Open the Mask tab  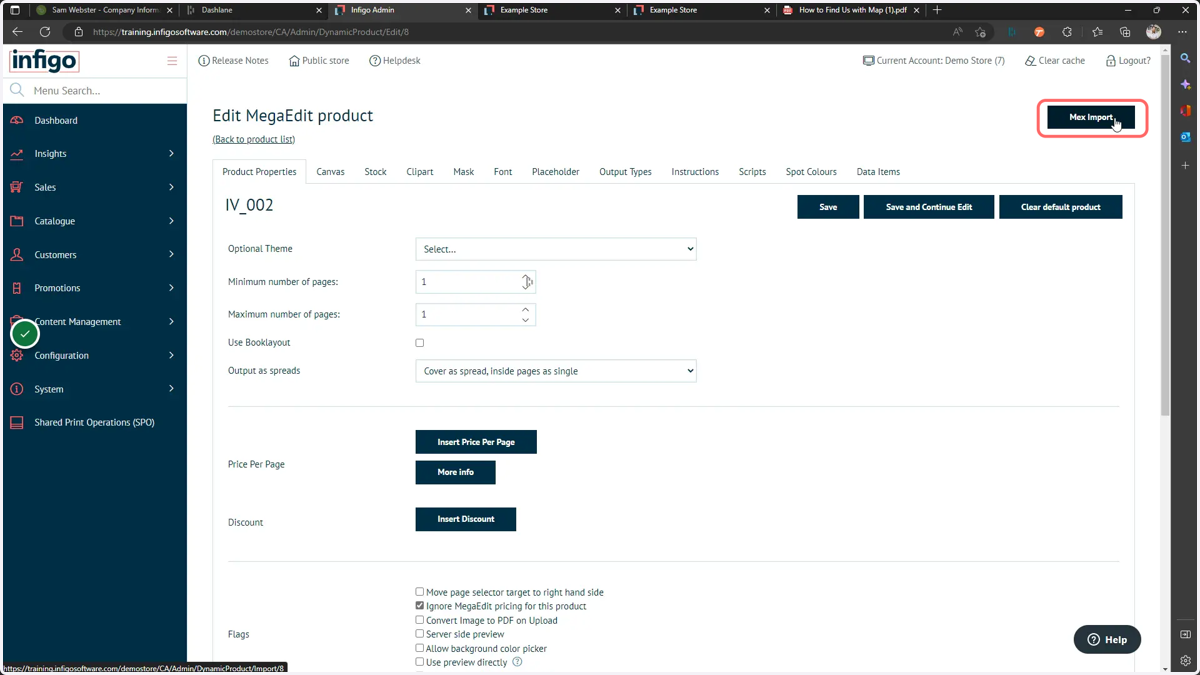point(463,172)
